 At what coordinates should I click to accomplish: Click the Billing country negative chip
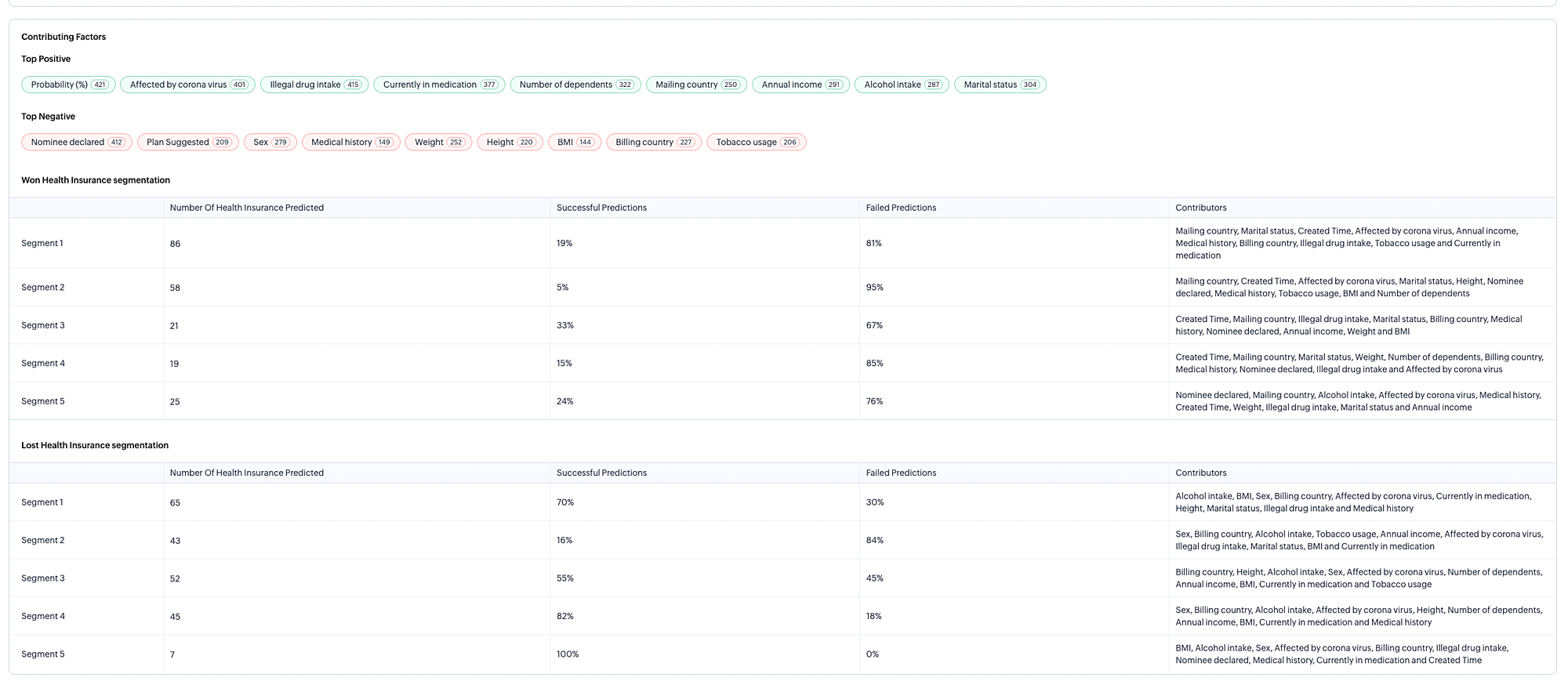point(653,142)
